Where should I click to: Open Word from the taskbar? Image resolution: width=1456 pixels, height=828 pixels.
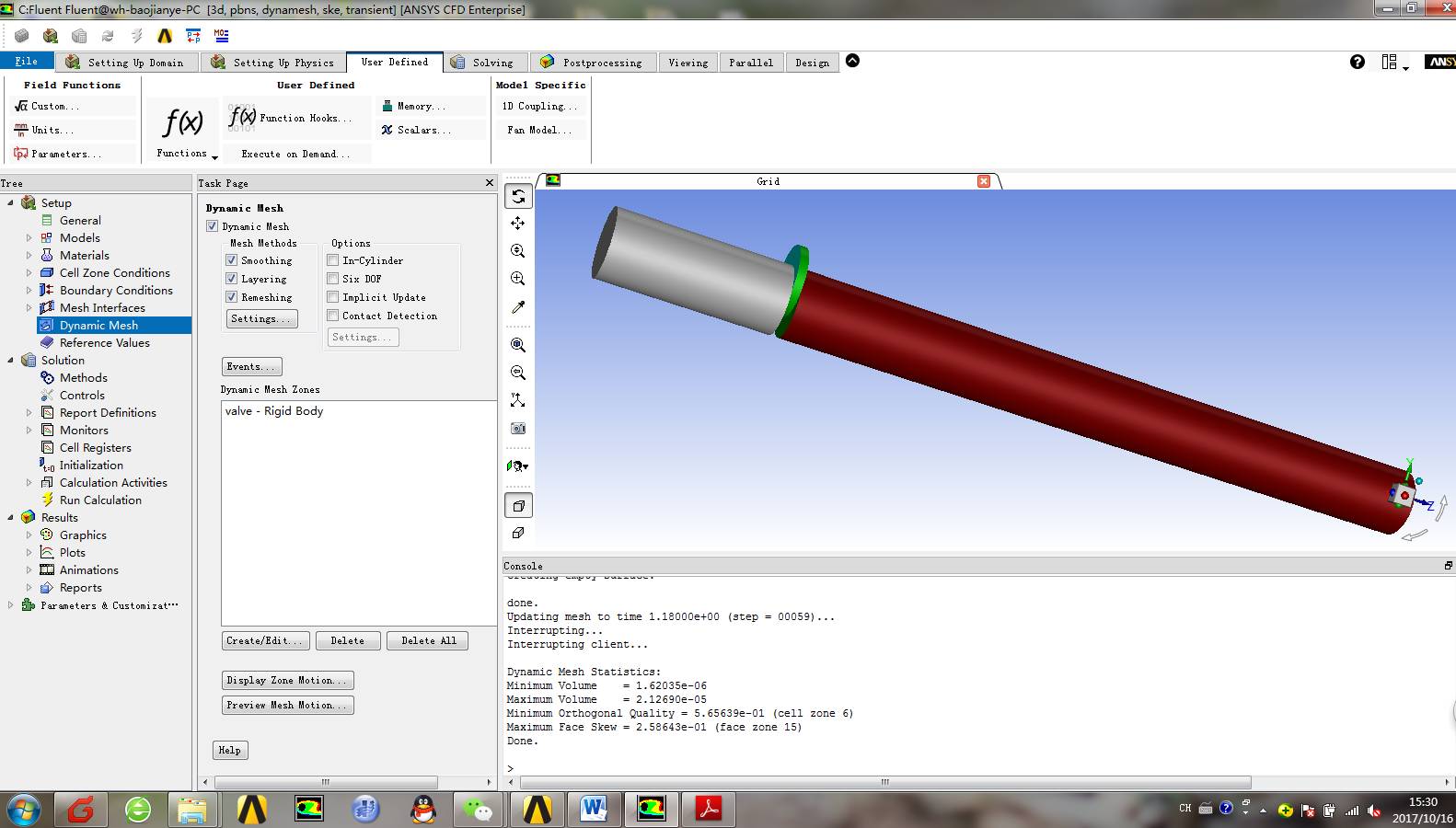point(595,810)
